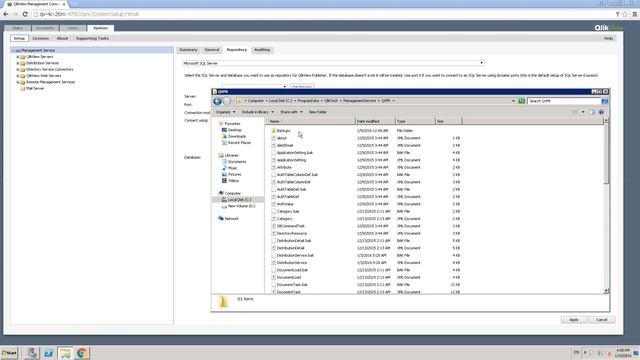Select Local Disk (C:) in navigation pane
The image size is (640, 360).
237,200
